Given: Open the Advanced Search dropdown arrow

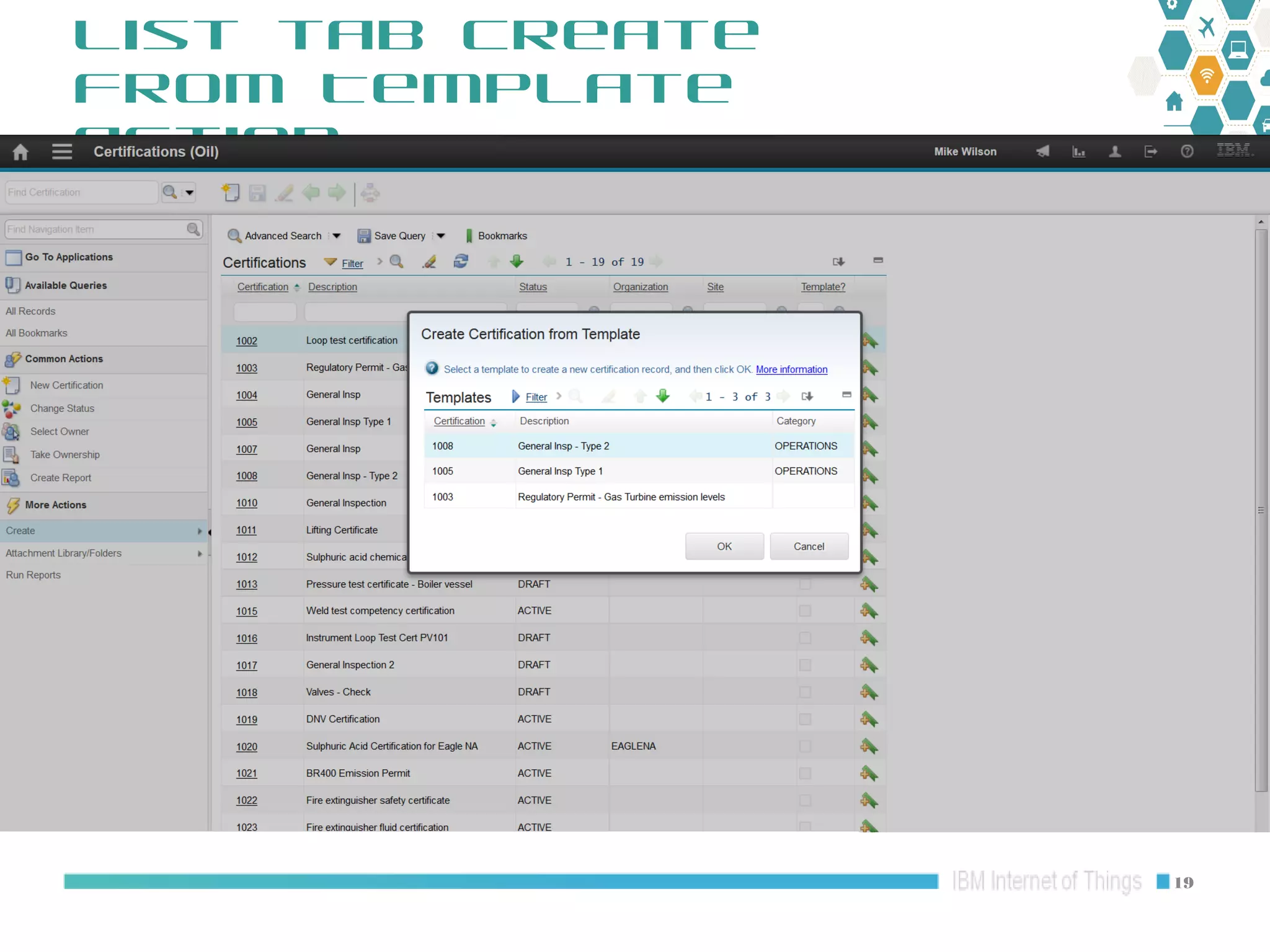Looking at the screenshot, I should tap(336, 236).
